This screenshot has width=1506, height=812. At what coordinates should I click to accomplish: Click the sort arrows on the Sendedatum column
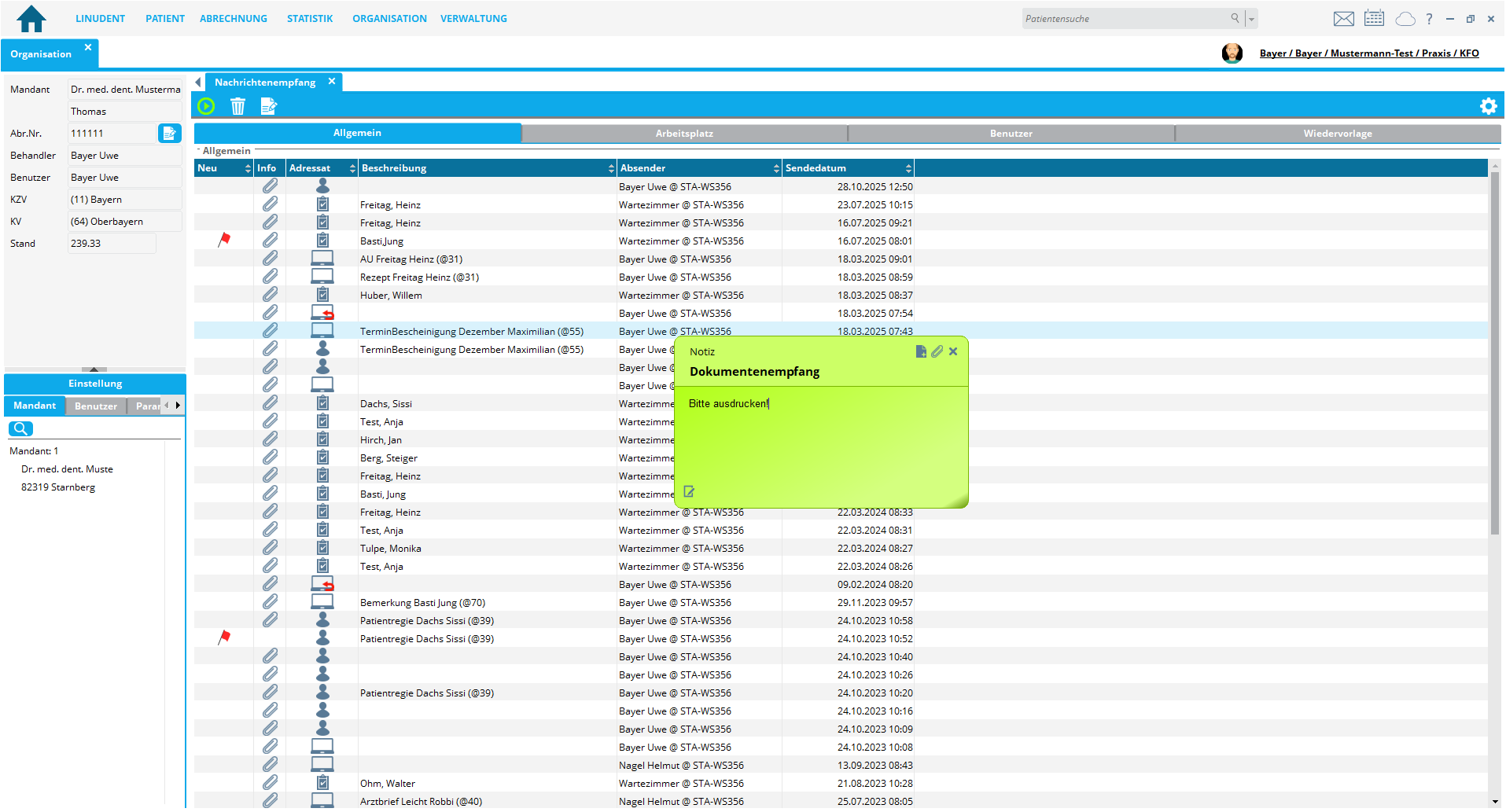908,168
